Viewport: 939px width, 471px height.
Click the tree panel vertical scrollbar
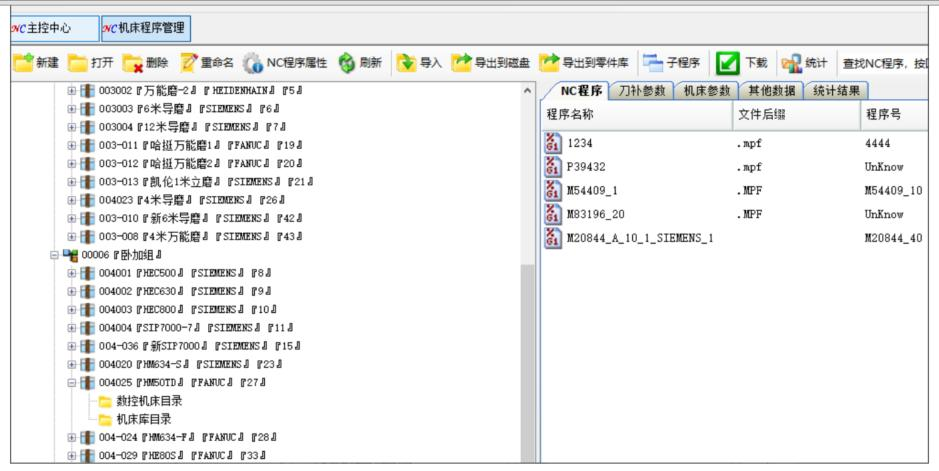529,300
